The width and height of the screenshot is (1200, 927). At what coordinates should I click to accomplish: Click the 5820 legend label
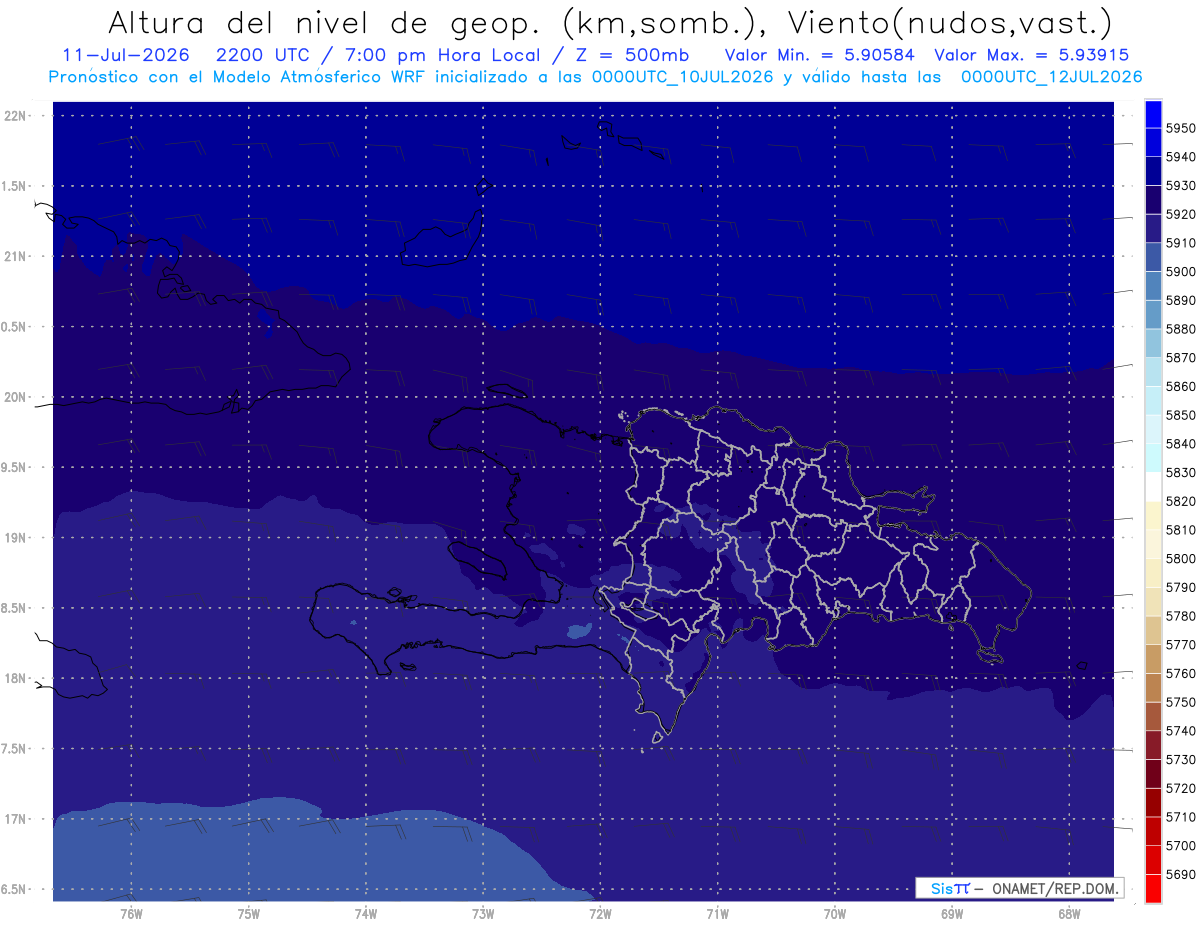pyautogui.click(x=1181, y=501)
